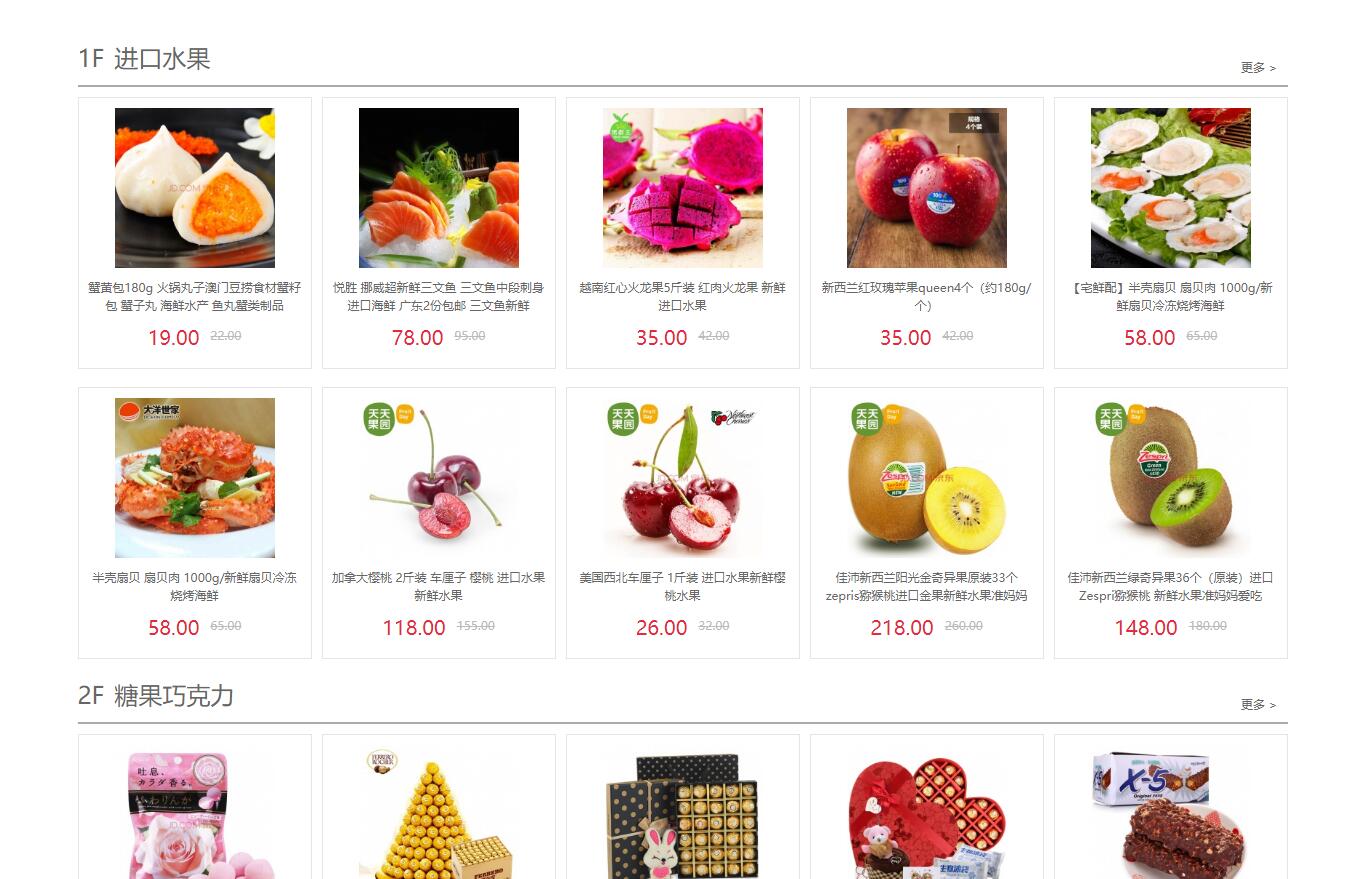Click 更多 link for 2F 糖果巧克力
Viewport: 1366px width, 879px height.
click(x=1258, y=705)
